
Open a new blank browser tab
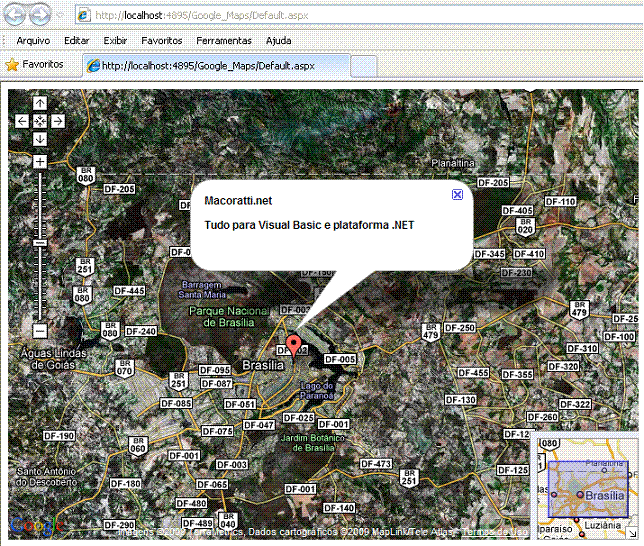pos(363,66)
